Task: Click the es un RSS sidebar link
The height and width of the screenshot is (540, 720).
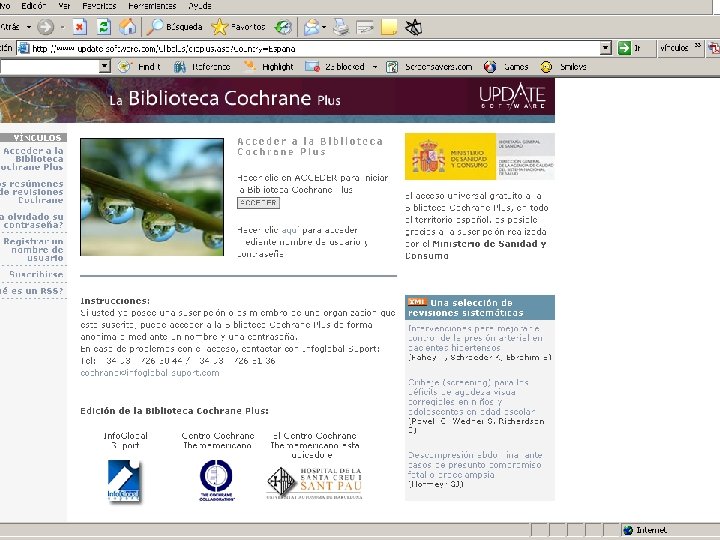Action: 32,291
